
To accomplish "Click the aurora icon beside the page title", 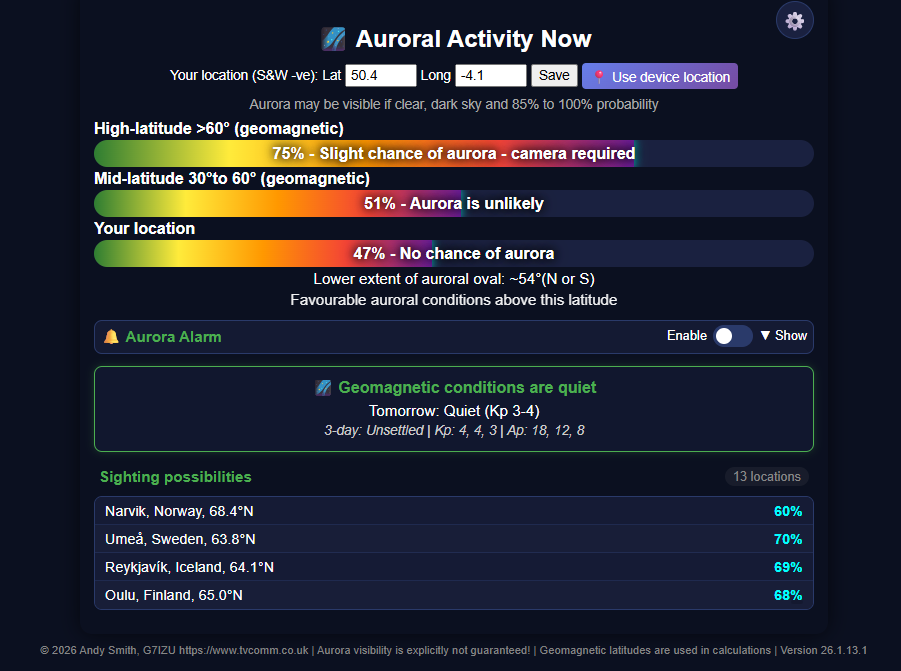I will [x=333, y=39].
